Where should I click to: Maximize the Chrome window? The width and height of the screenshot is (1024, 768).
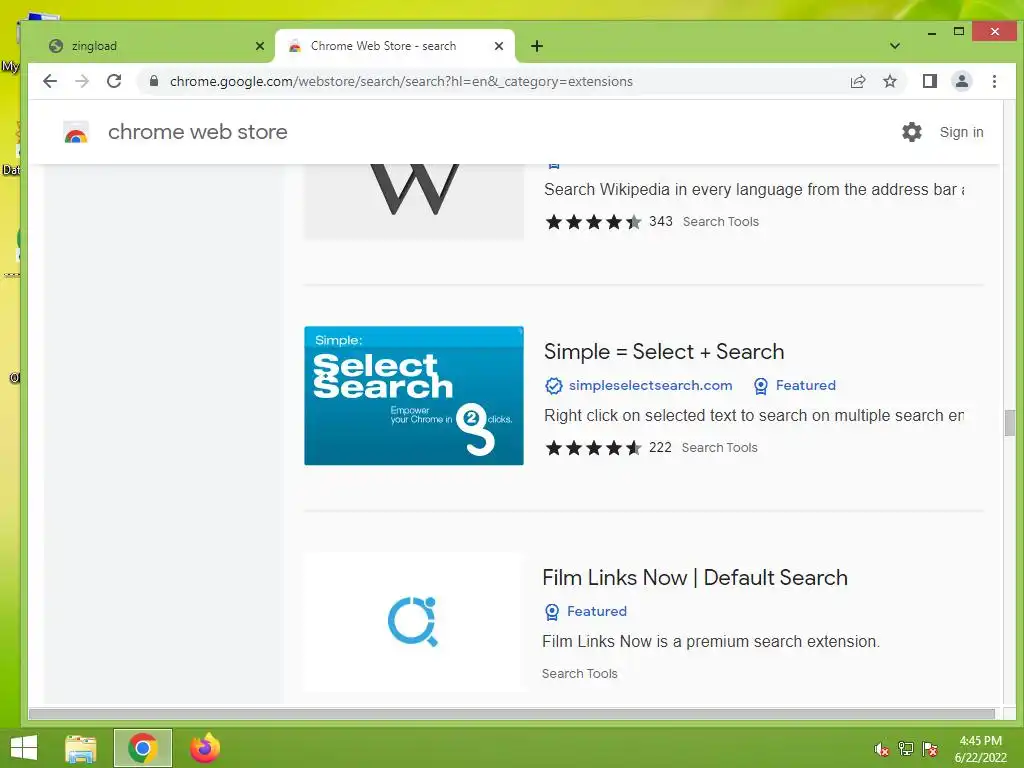[959, 31]
